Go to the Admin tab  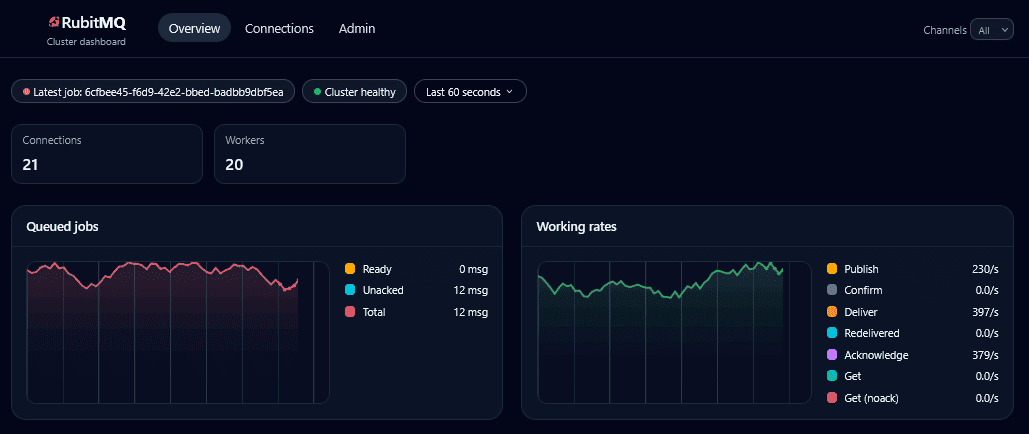[x=357, y=28]
